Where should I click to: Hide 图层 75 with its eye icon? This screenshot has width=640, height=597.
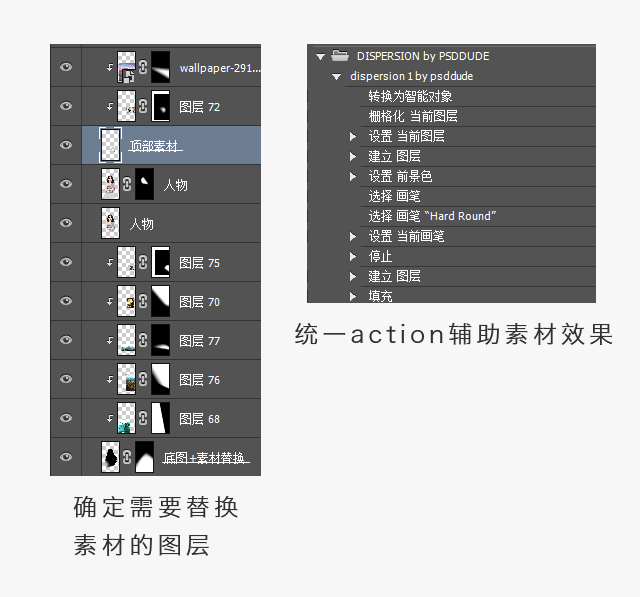coord(66,262)
